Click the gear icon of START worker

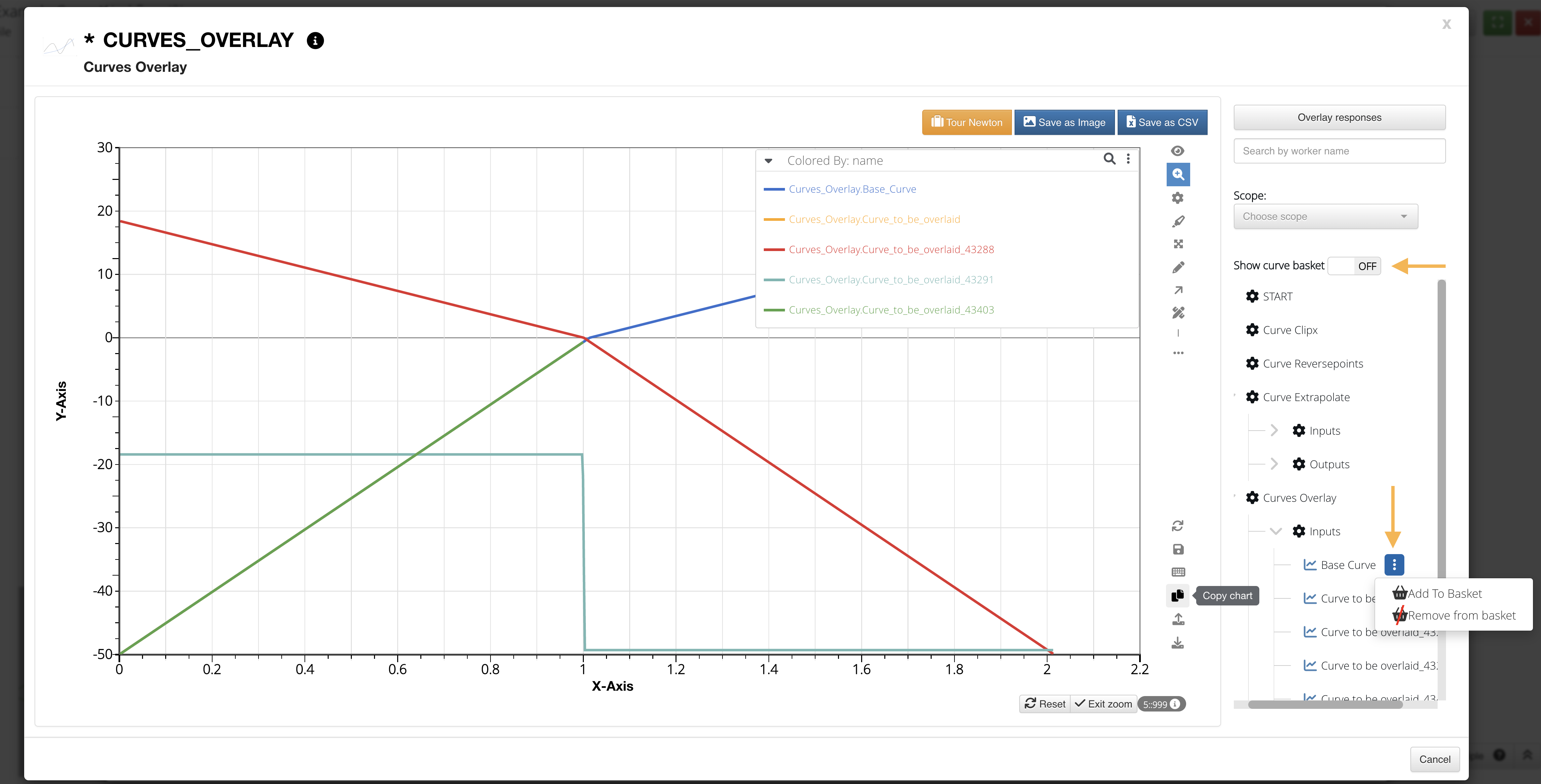[1252, 296]
